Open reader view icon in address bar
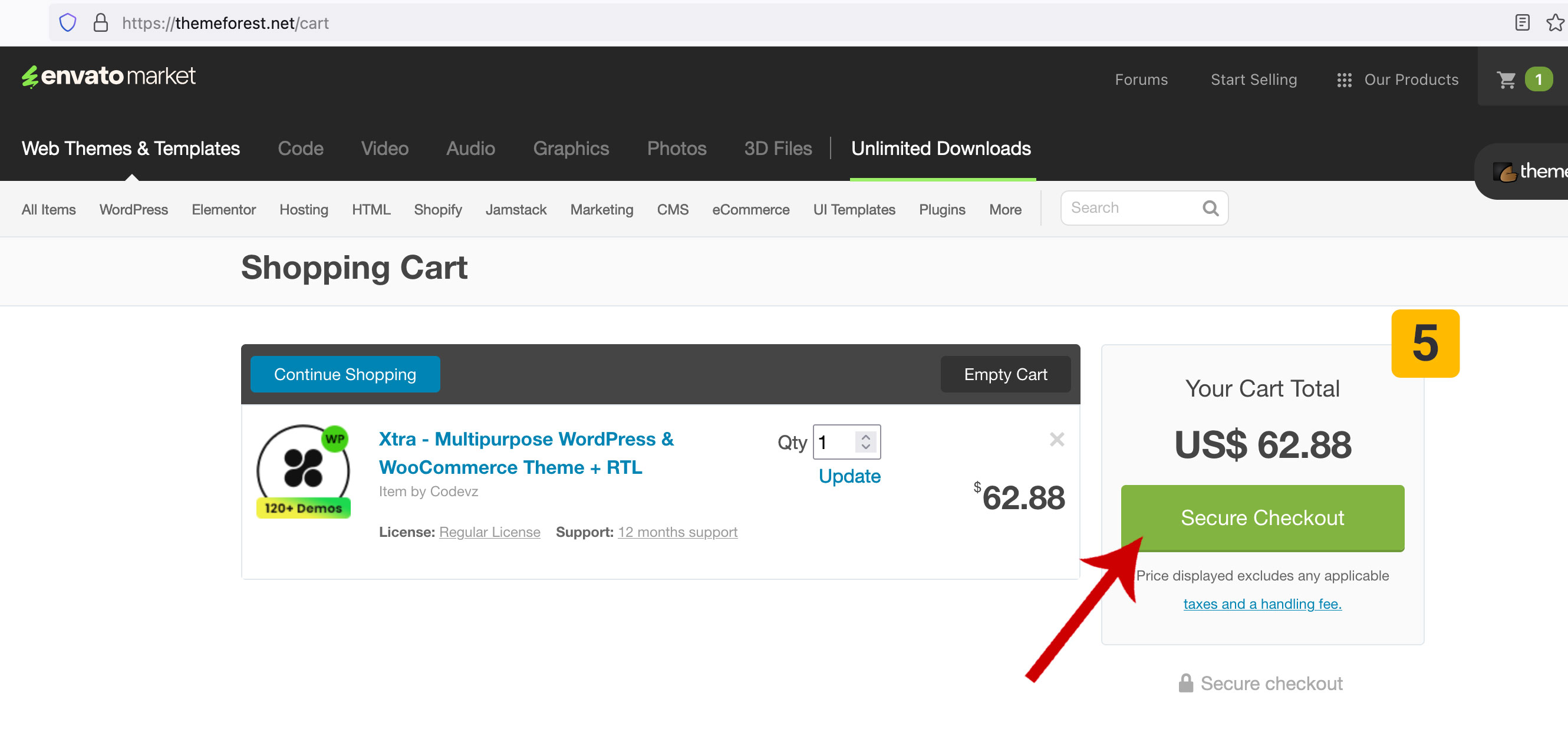This screenshot has width=1568, height=739. (1522, 23)
